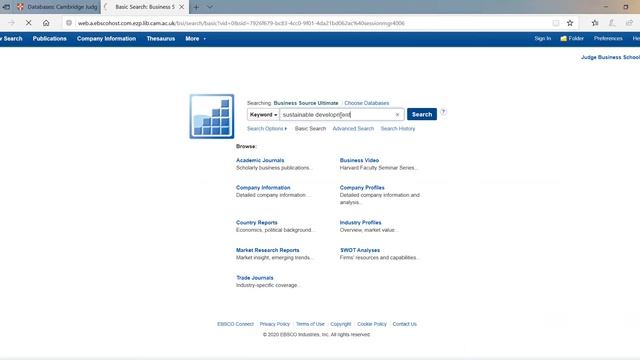The width and height of the screenshot is (640, 360).
Task: Open Publications menu item
Action: [x=49, y=39]
